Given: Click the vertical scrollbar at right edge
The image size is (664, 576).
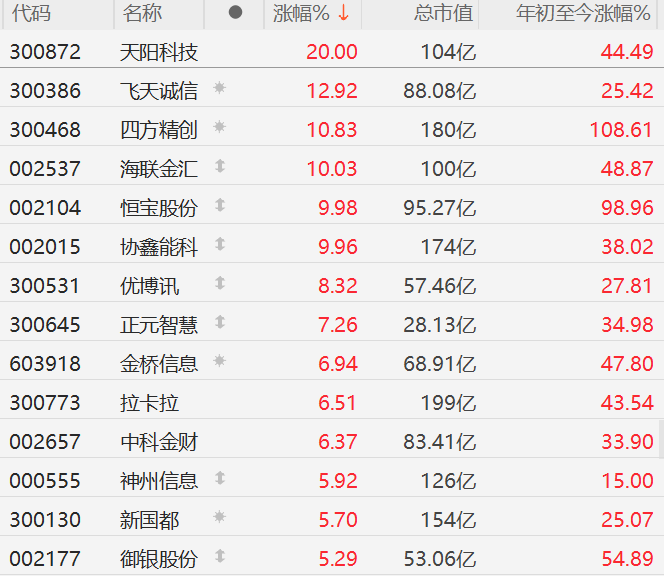Looking at the screenshot, I should (x=661, y=439).
